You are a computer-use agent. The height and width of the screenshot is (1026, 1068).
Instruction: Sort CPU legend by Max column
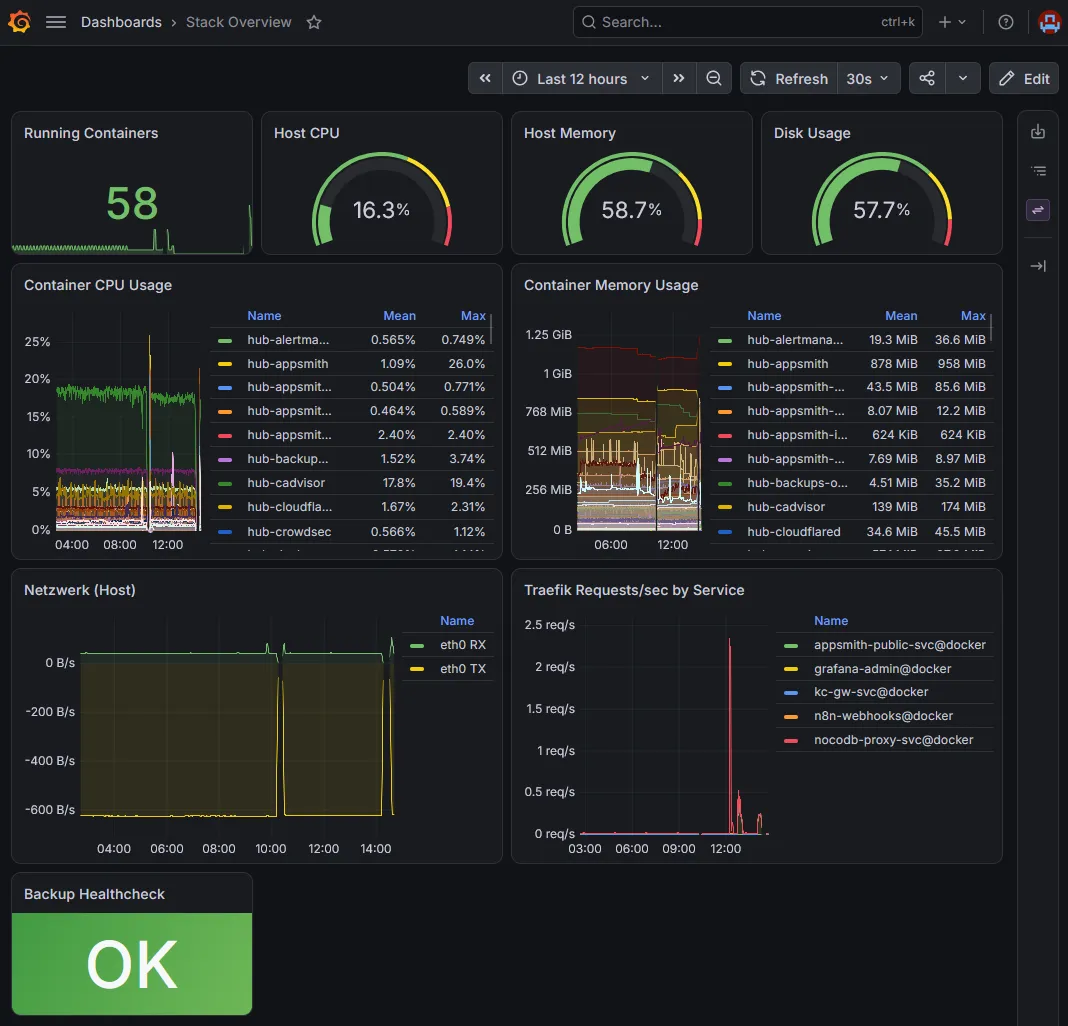click(x=473, y=315)
